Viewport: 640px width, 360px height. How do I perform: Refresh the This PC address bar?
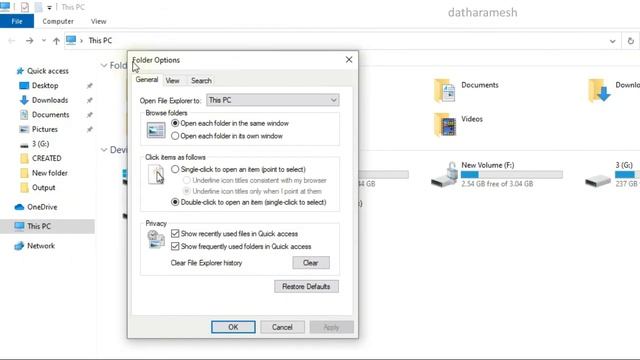click(x=631, y=41)
